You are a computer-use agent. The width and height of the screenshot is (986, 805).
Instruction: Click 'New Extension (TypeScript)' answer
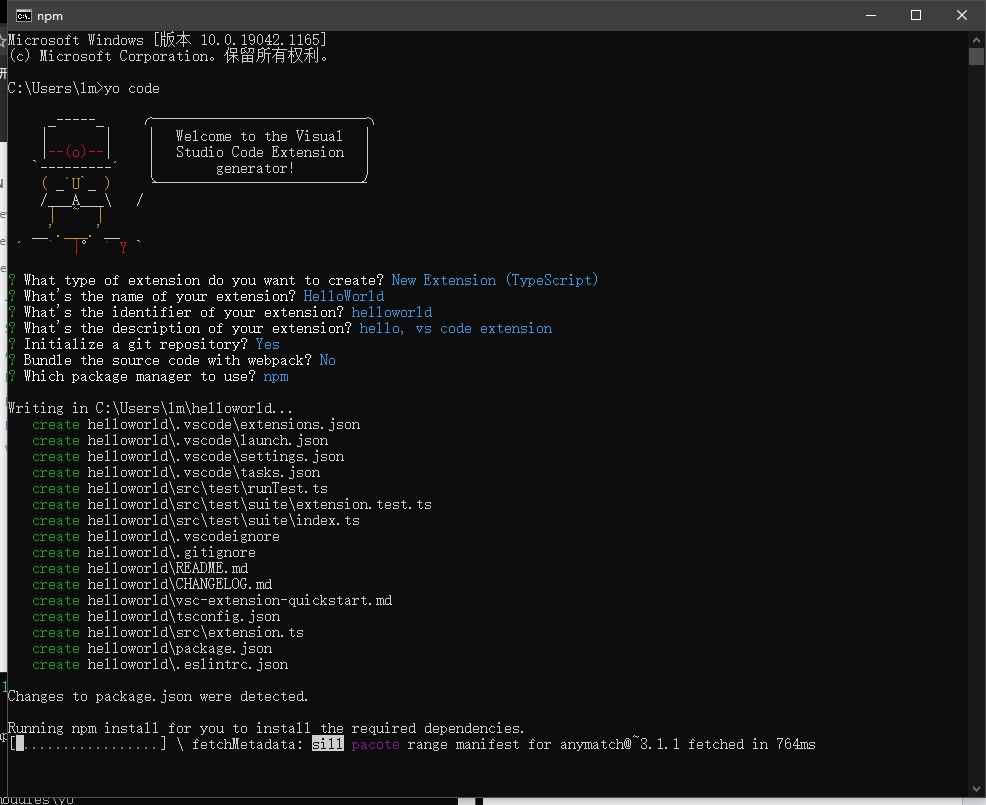tap(494, 280)
